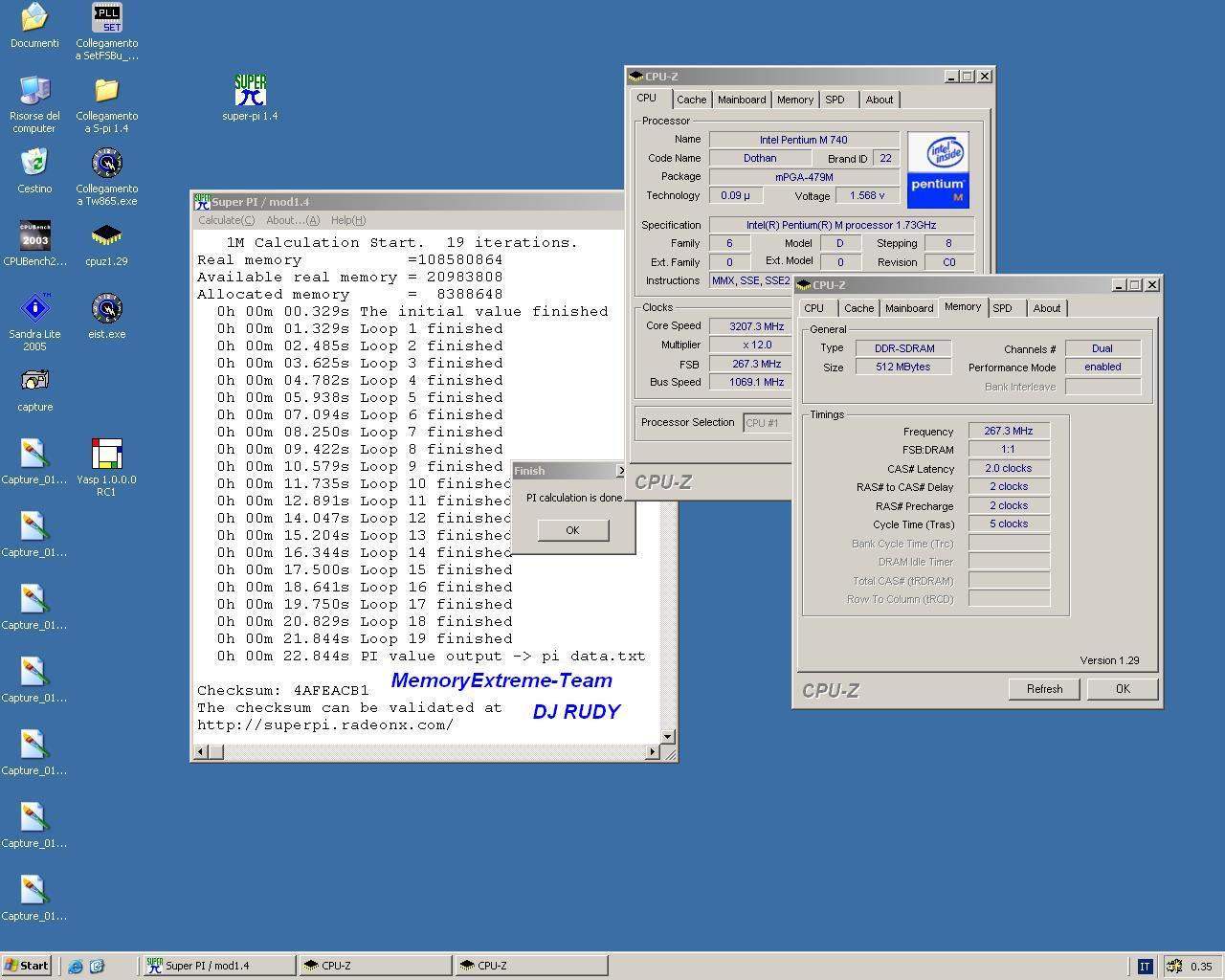Click the Loop 19 finished line

[365, 638]
